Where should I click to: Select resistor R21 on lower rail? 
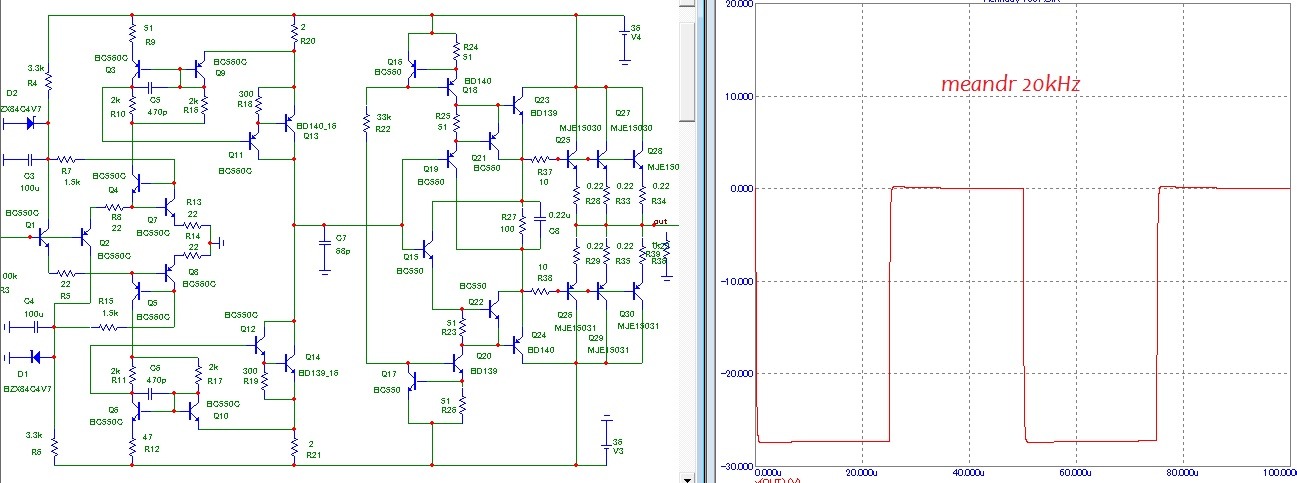[293, 445]
